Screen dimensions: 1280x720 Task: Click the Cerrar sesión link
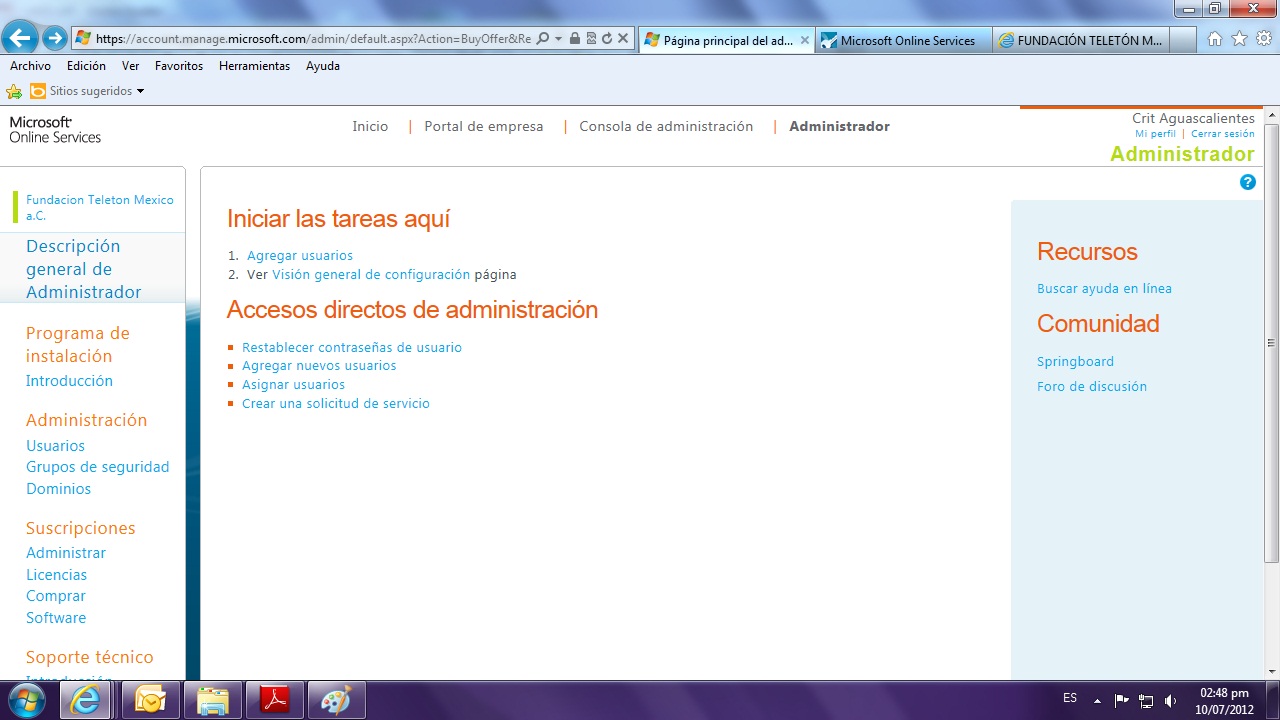(1222, 134)
